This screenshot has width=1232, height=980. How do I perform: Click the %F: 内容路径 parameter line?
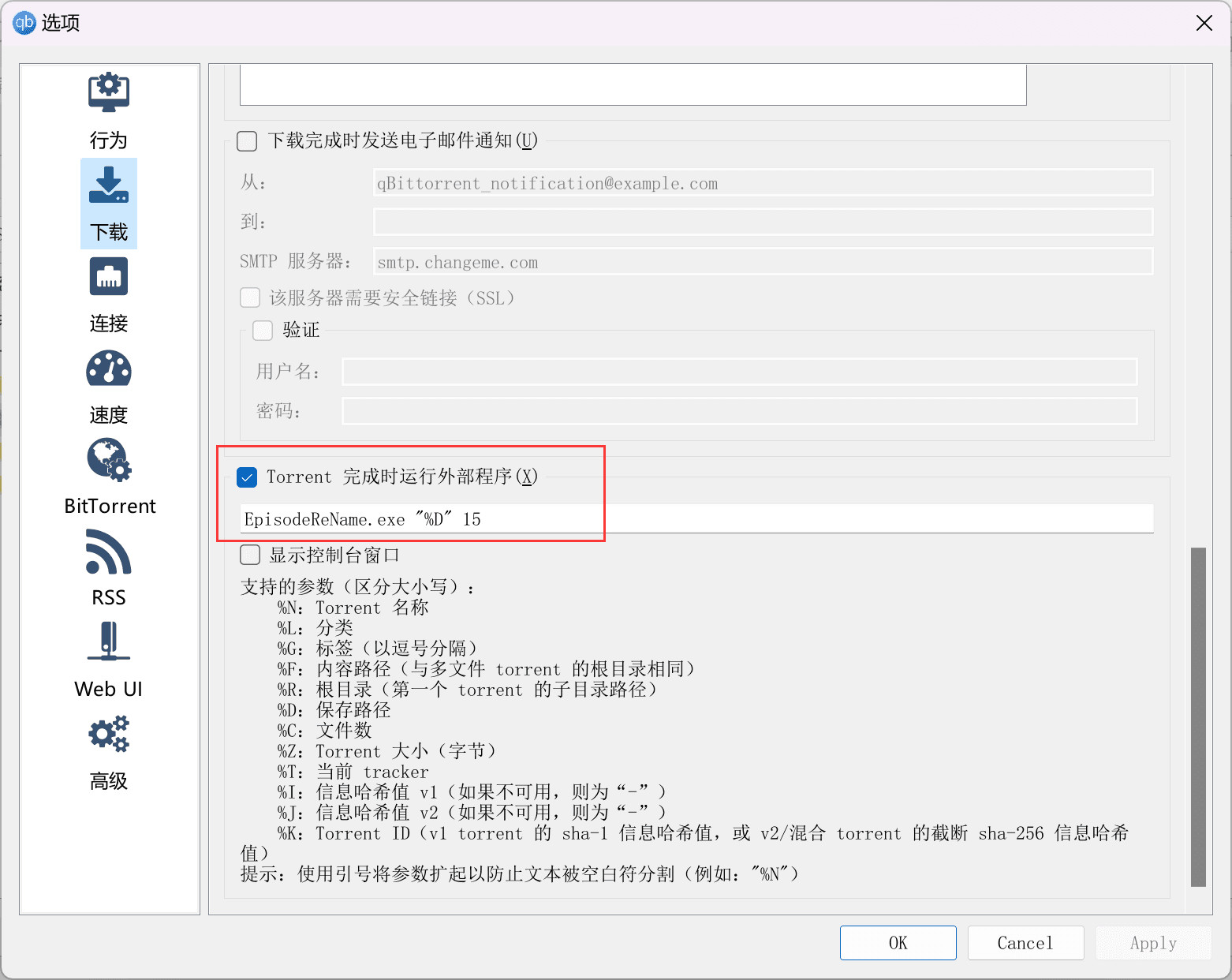[x=487, y=669]
